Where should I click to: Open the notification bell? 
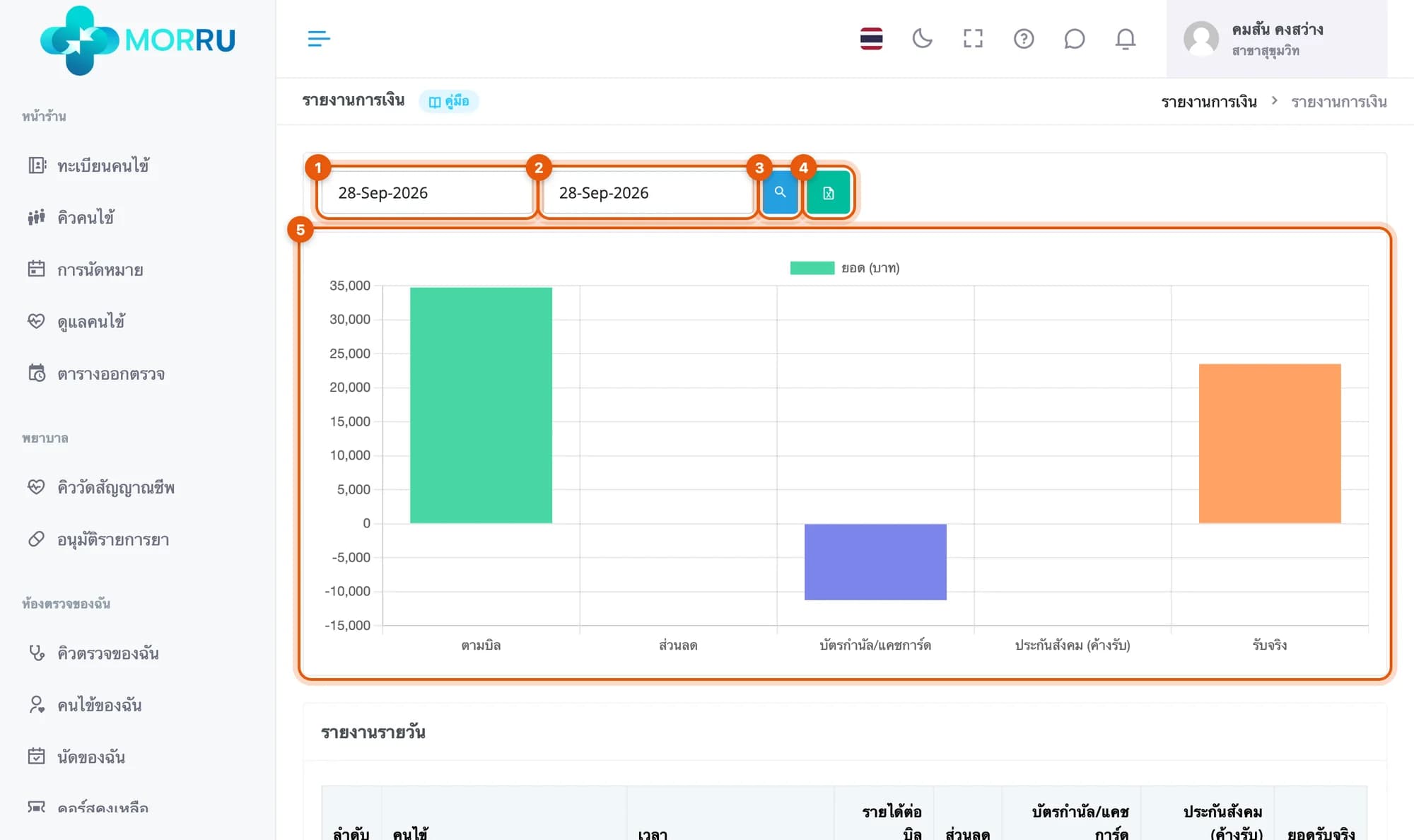[x=1125, y=39]
